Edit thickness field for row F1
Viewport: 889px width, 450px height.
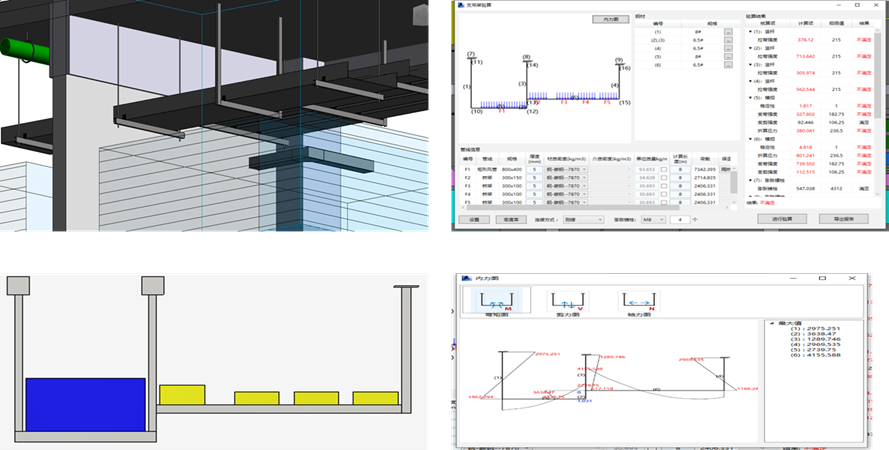[534, 169]
